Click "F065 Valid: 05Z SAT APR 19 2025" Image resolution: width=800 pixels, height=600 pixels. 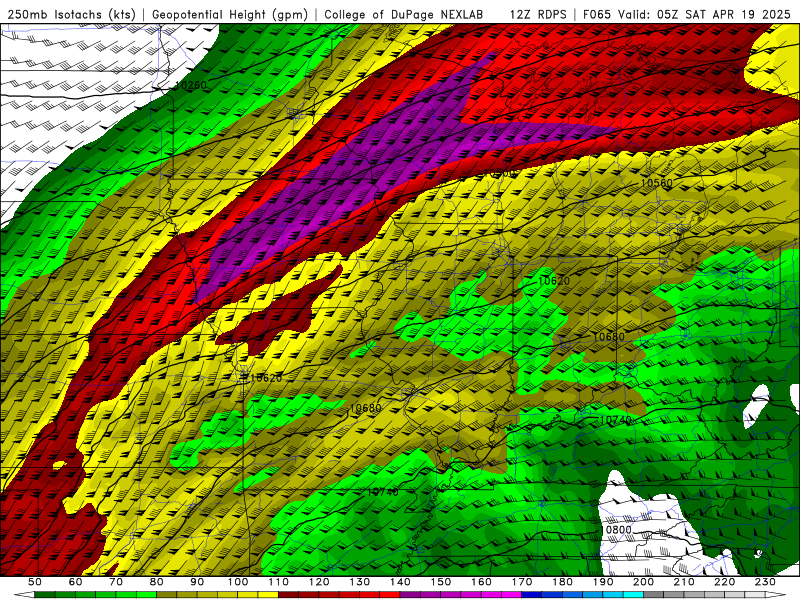coord(686,15)
